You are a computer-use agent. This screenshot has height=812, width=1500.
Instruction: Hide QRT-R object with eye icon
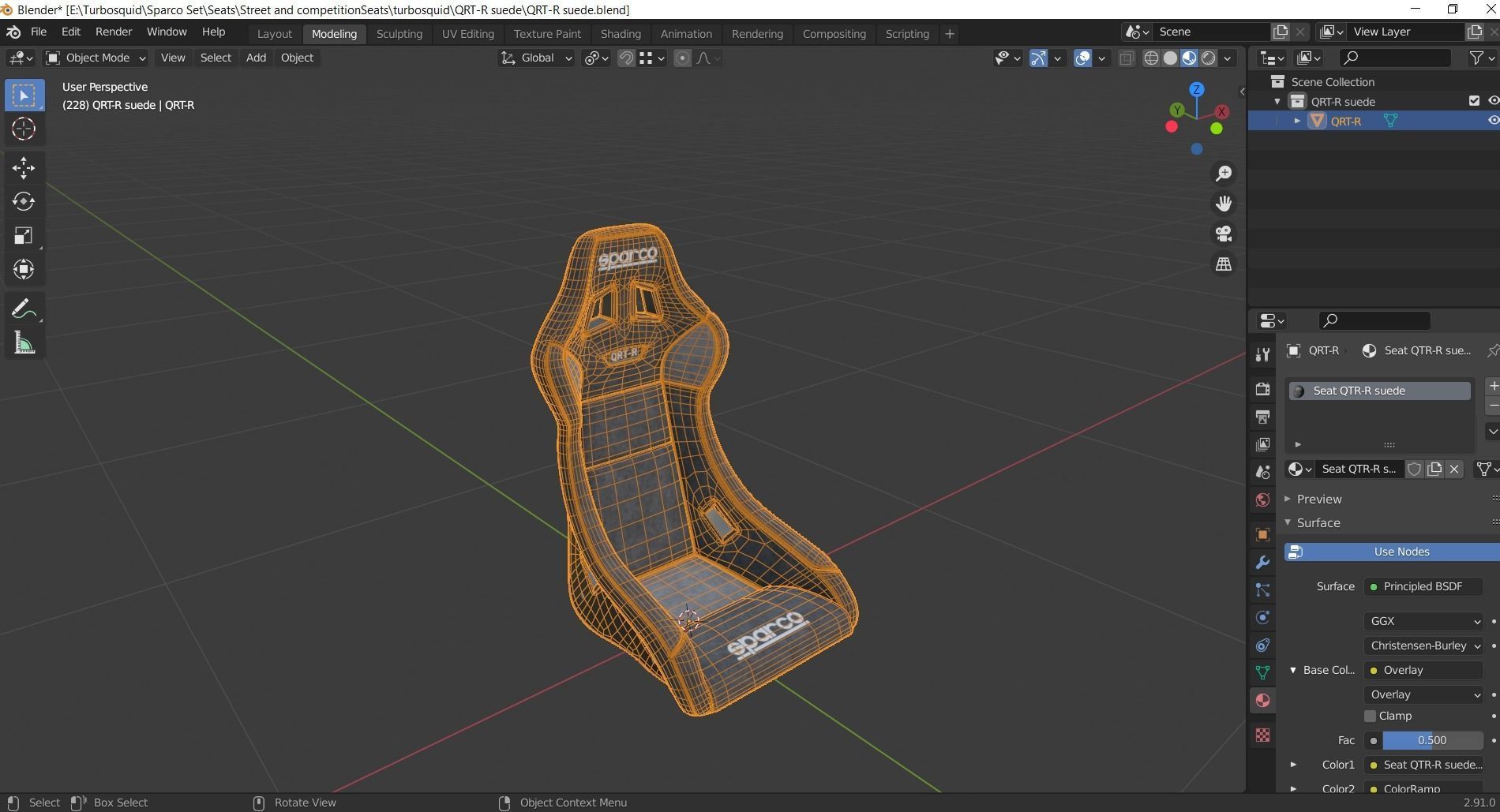(x=1493, y=121)
